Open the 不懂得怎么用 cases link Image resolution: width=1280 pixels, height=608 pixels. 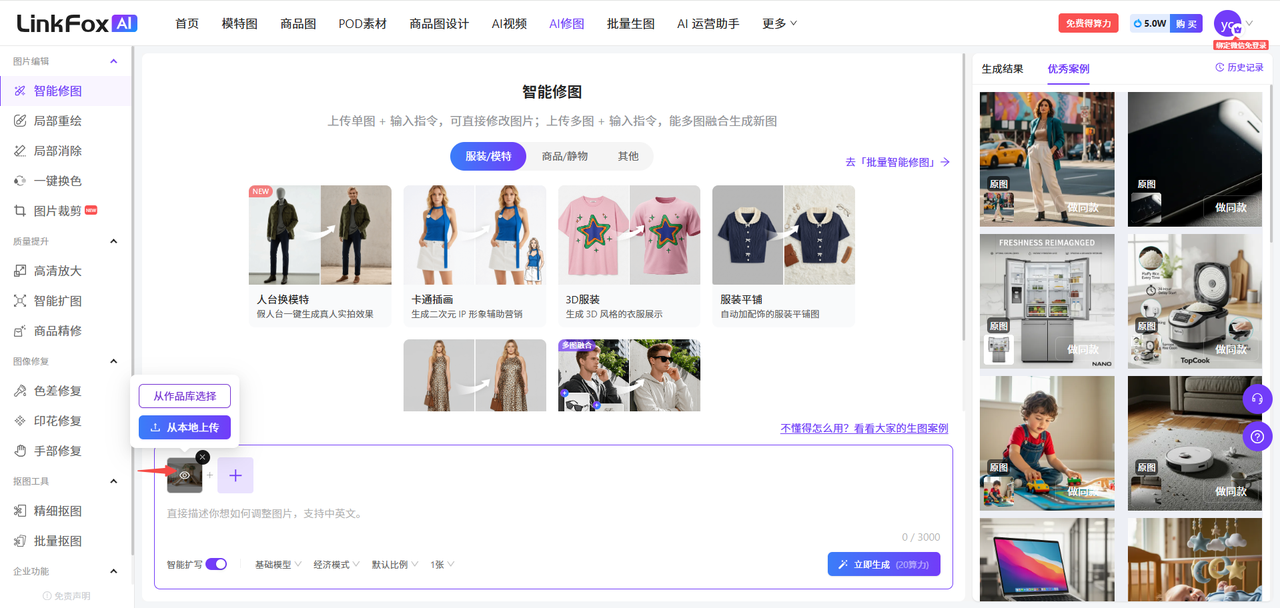coord(864,428)
